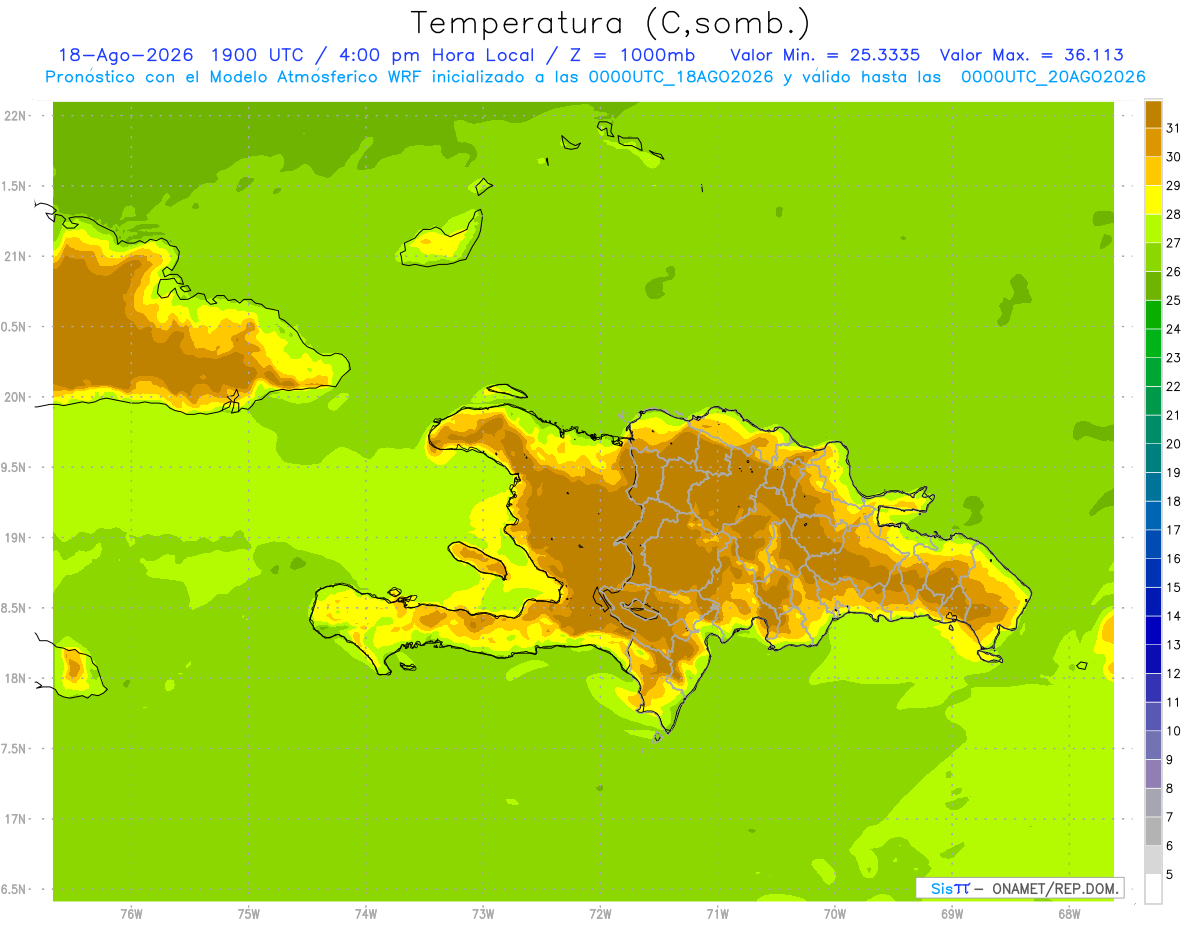This screenshot has width=1200, height=927.
Task: Click the "73W" longitude label
Action: point(483,914)
